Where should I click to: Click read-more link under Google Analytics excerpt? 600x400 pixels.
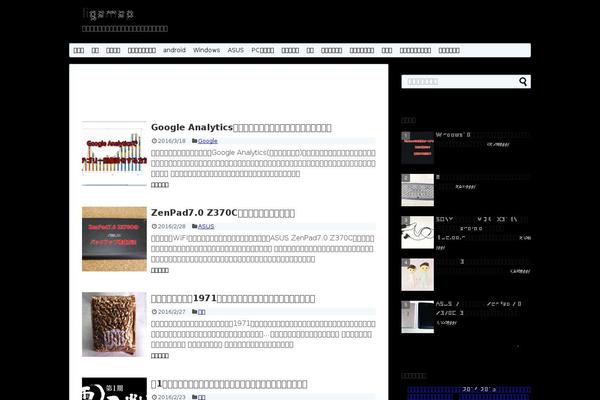tap(160, 185)
